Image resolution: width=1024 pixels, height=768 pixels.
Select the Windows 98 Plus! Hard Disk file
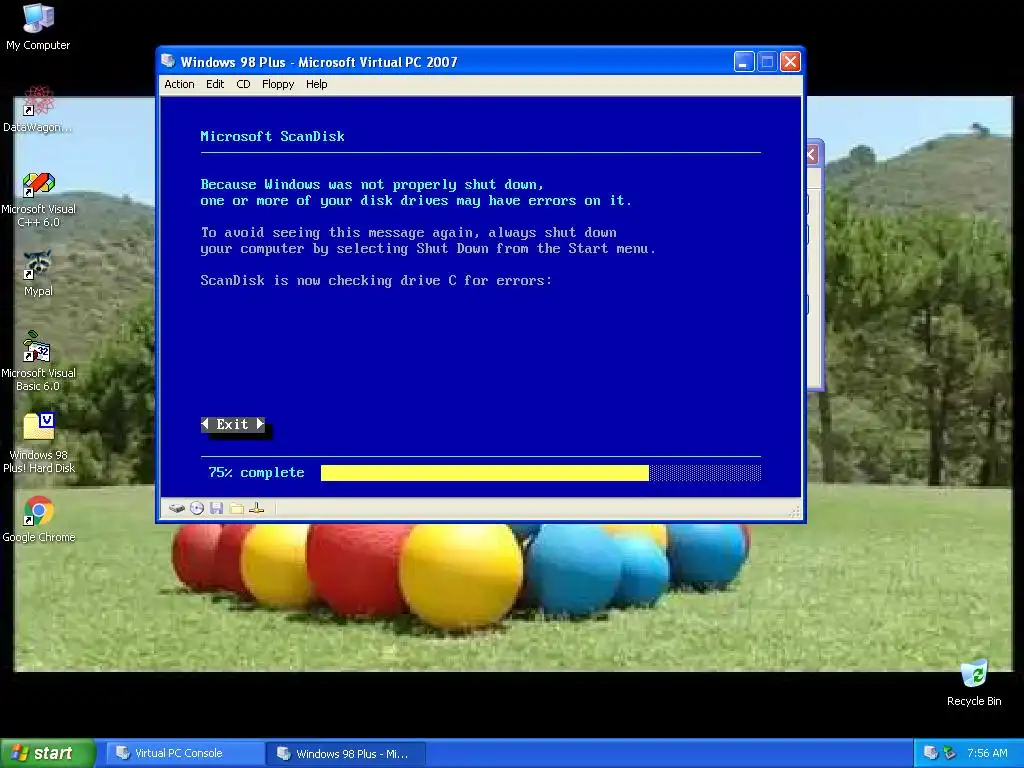coord(38,443)
